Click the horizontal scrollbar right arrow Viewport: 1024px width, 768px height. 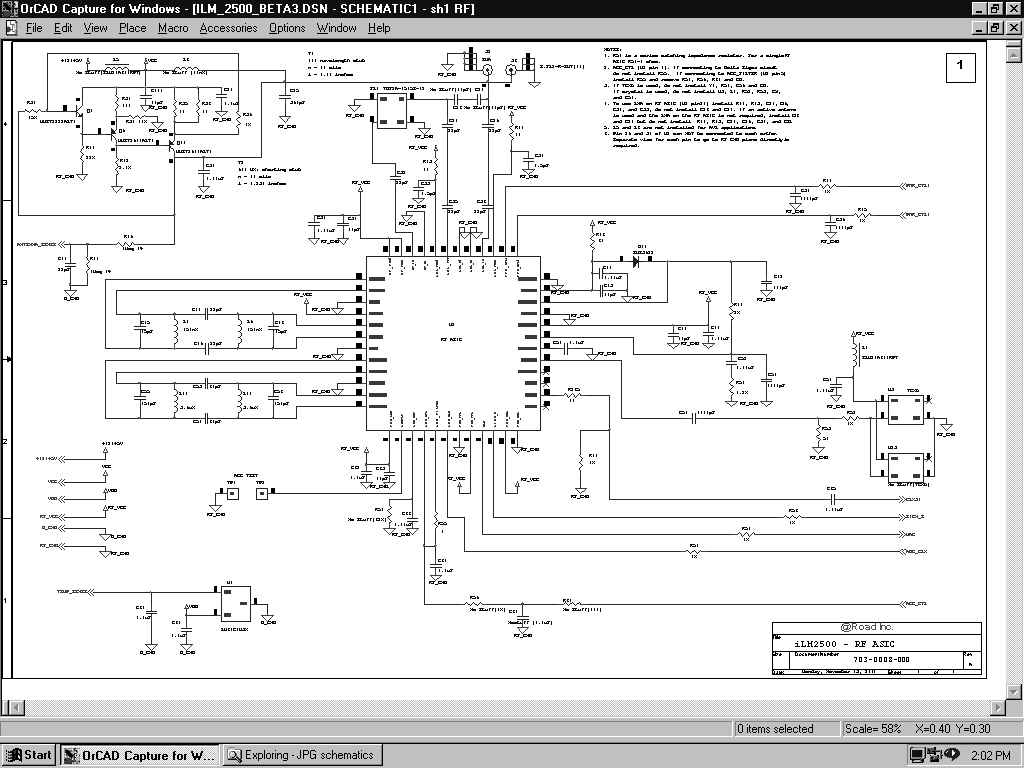point(1000,707)
